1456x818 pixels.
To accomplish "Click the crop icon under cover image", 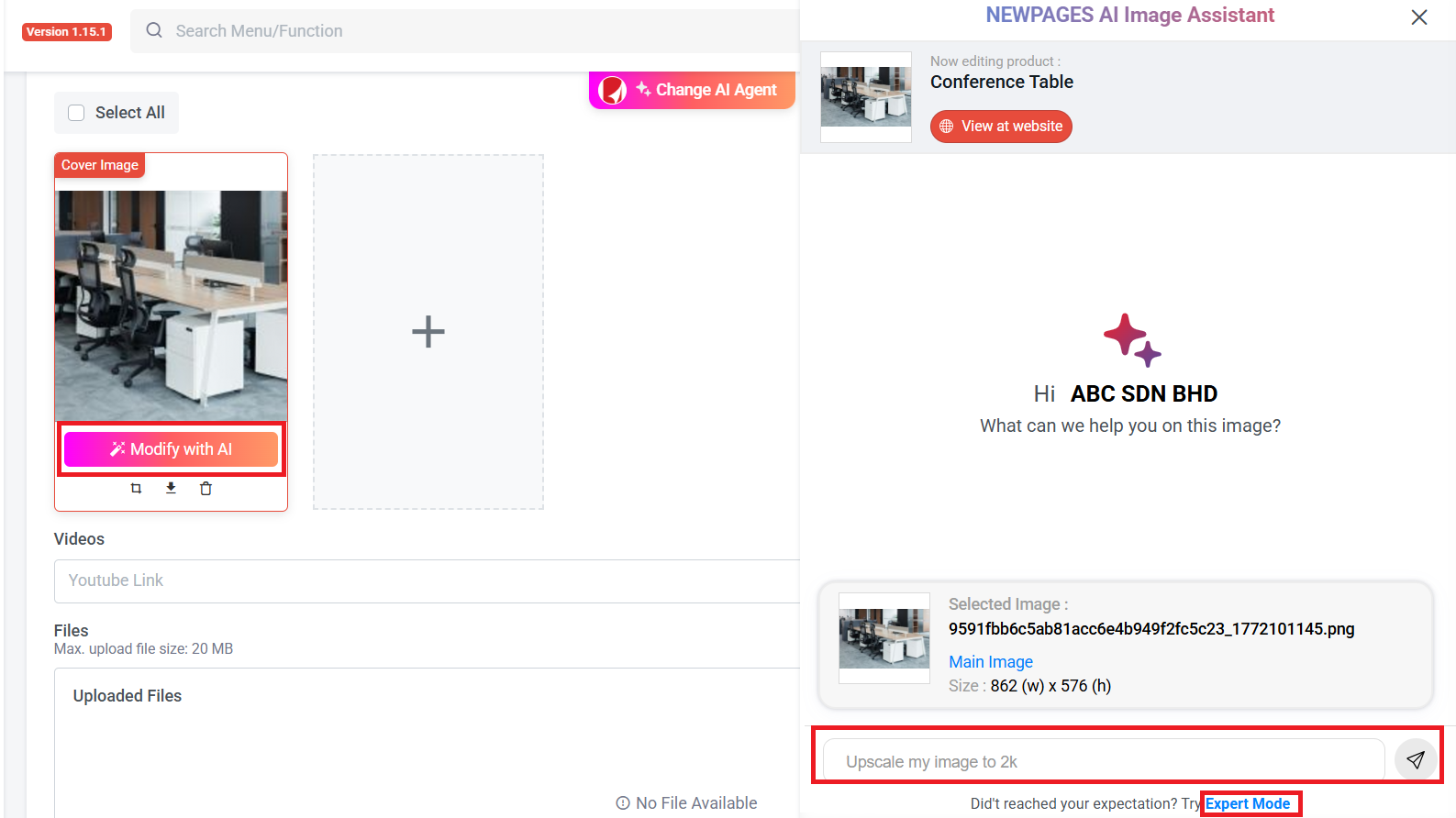I will 136,489.
